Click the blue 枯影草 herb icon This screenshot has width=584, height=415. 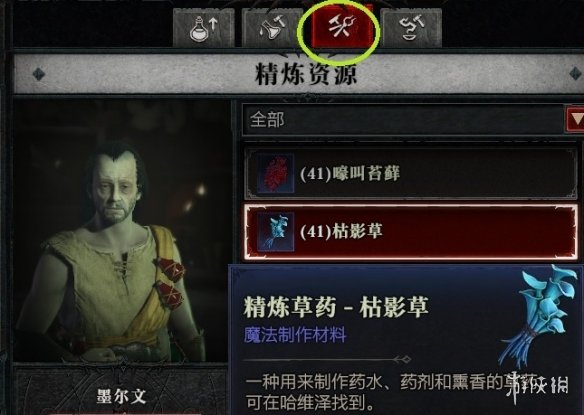(x=276, y=232)
